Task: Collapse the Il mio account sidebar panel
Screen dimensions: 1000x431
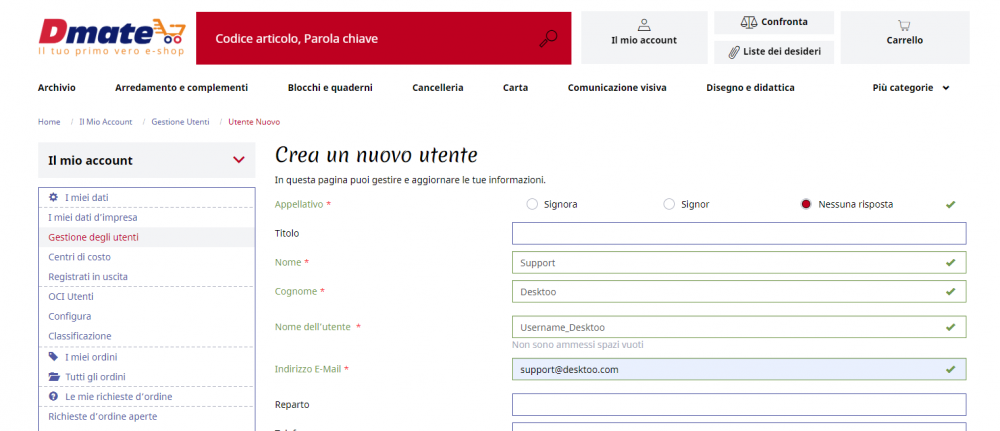Action: point(239,160)
